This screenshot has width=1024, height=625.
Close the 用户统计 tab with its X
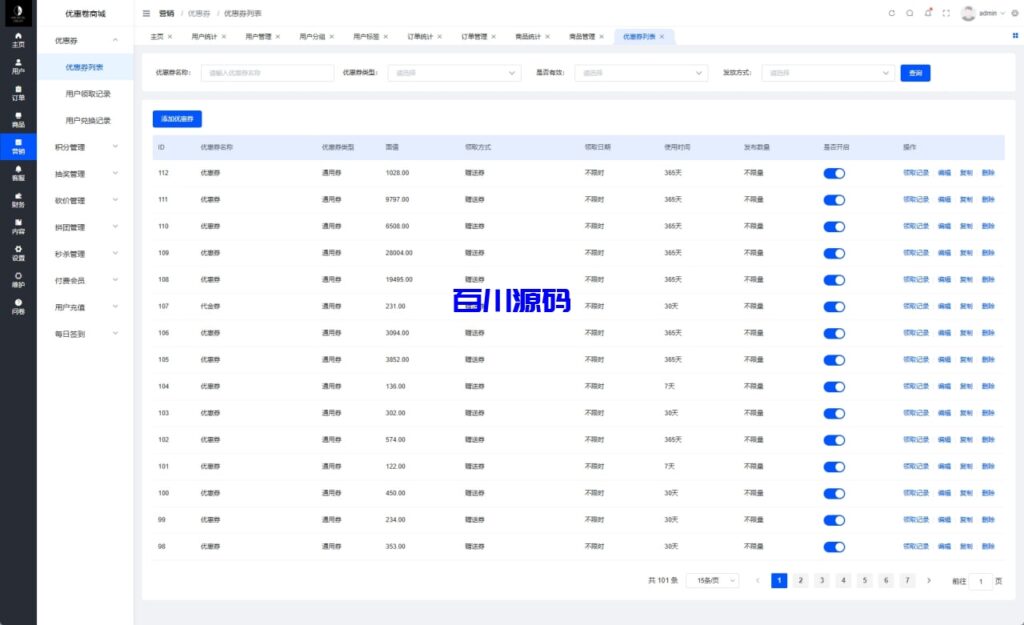click(224, 37)
